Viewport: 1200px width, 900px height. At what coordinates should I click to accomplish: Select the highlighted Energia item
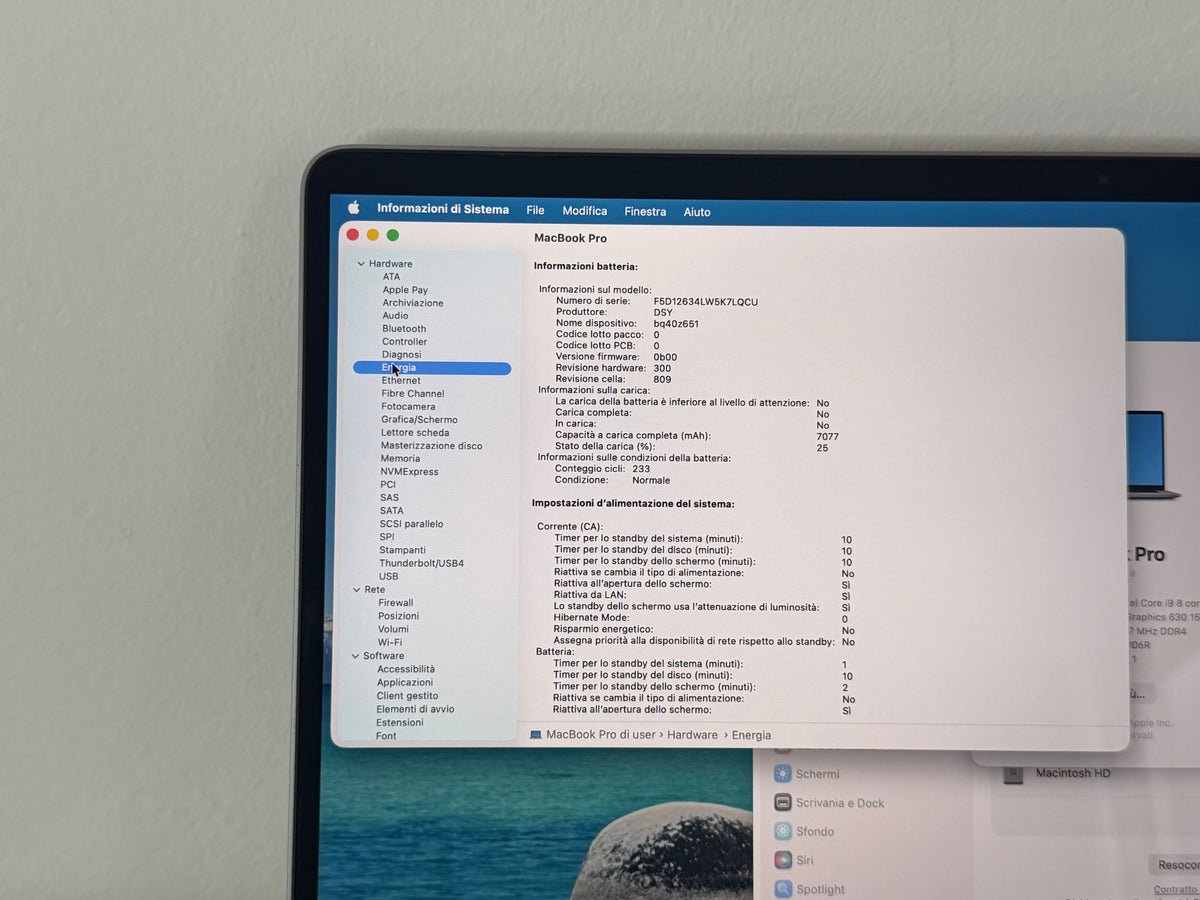tap(432, 368)
